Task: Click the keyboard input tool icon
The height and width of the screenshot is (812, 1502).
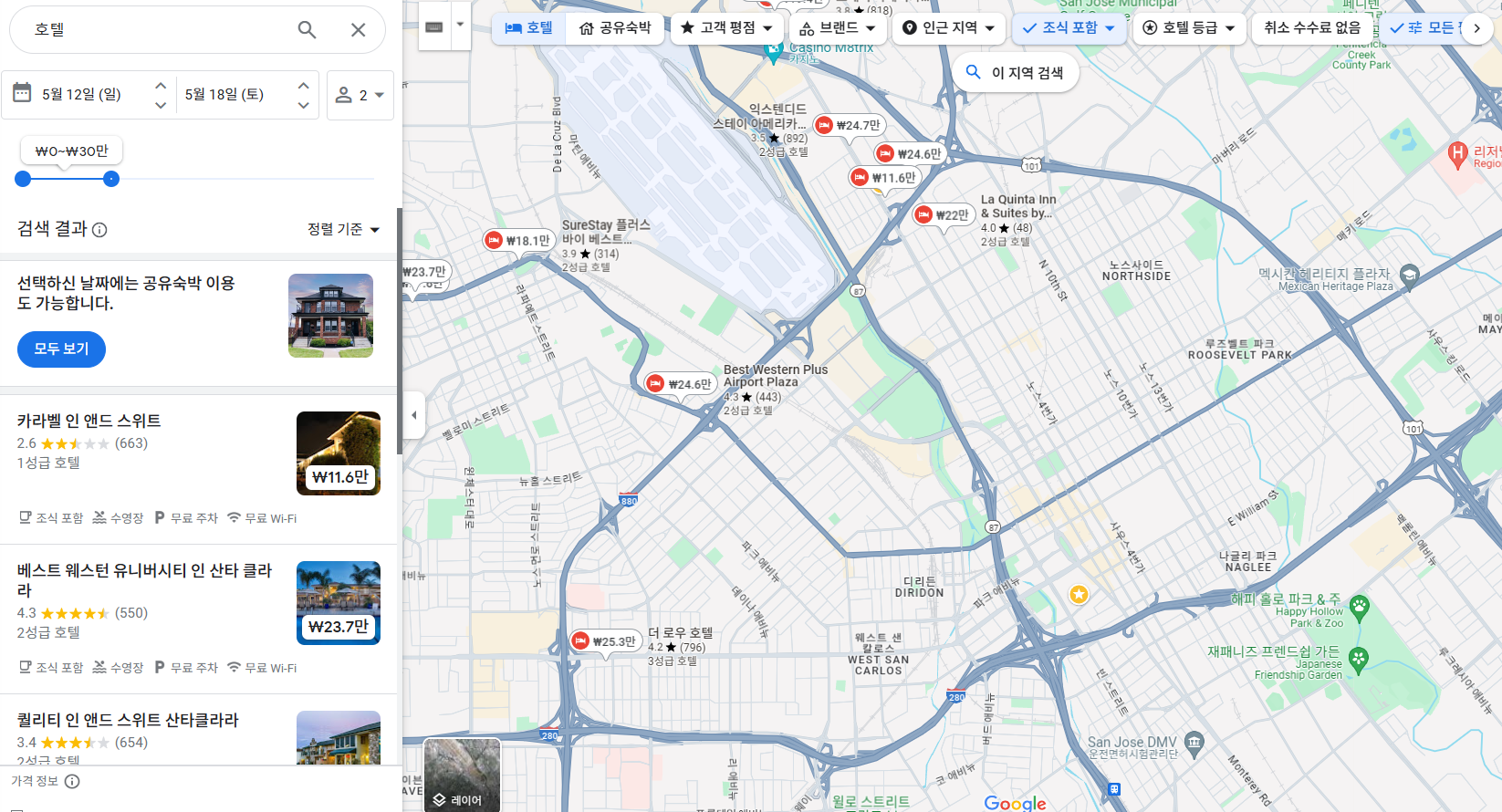Action: [434, 26]
